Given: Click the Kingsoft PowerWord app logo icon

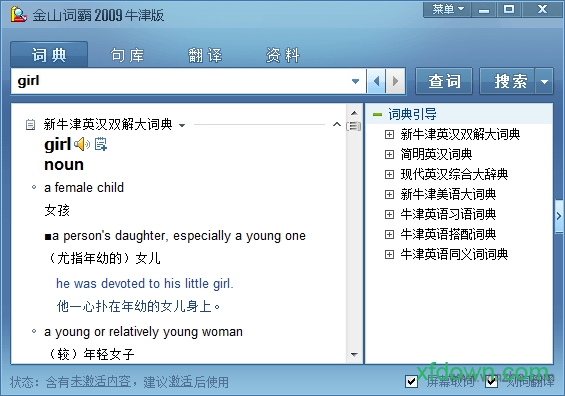Looking at the screenshot, I should tap(18, 14).
